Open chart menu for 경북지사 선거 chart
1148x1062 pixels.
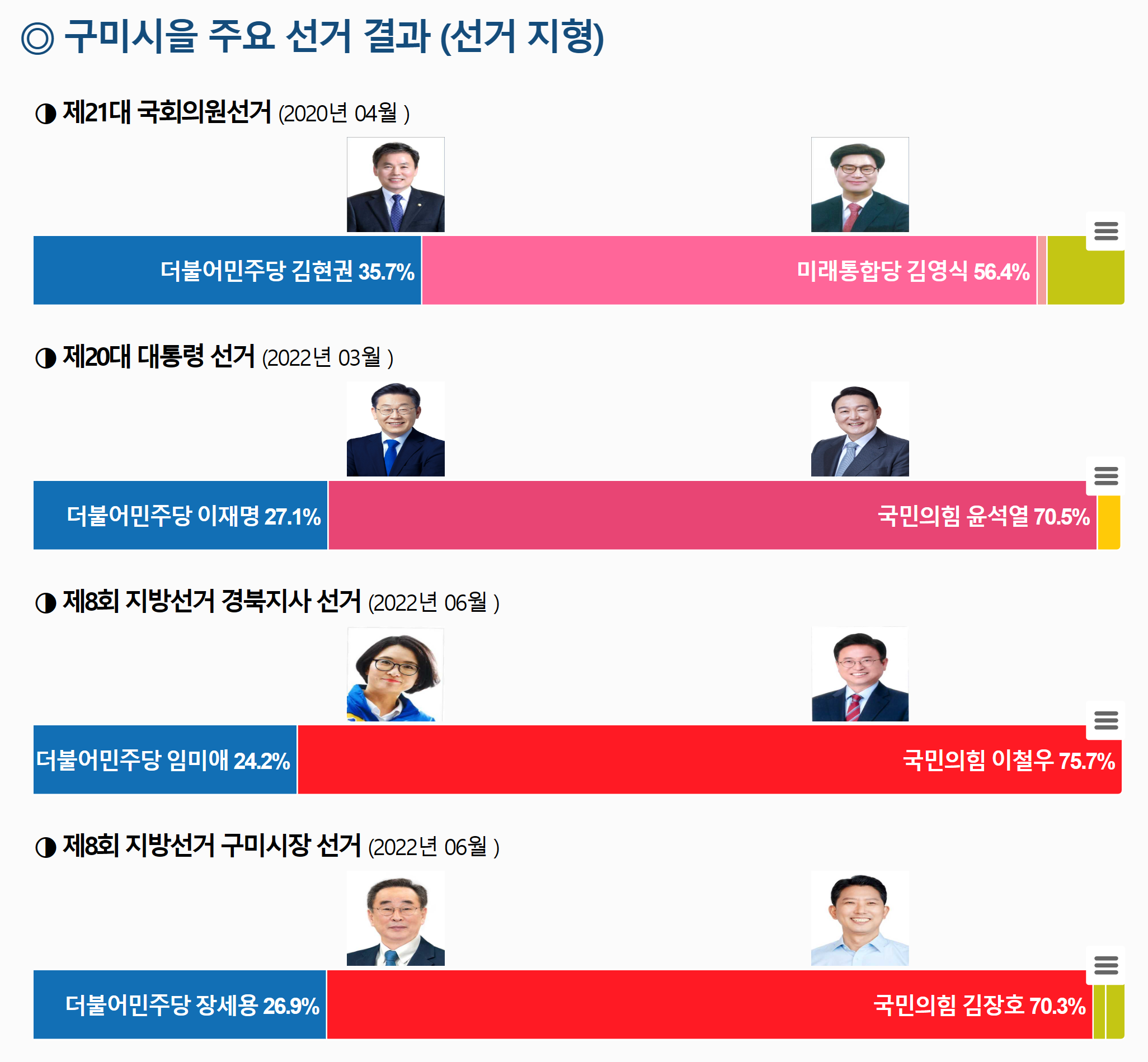[1105, 720]
